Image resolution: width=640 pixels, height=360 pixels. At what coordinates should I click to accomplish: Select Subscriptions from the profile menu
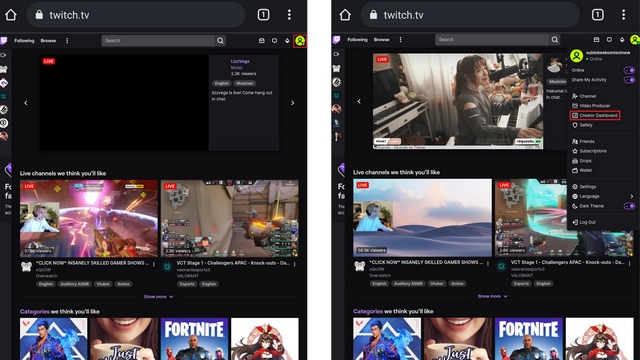click(x=589, y=151)
